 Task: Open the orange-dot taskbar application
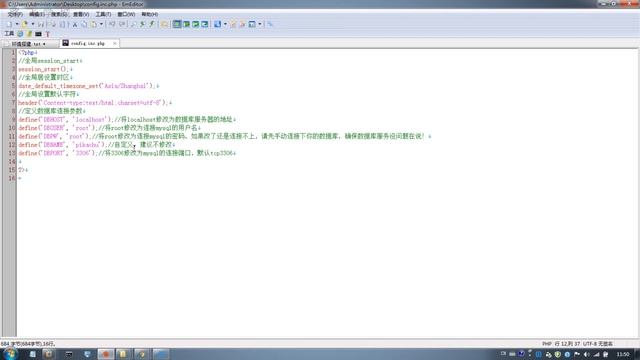pos(106,354)
